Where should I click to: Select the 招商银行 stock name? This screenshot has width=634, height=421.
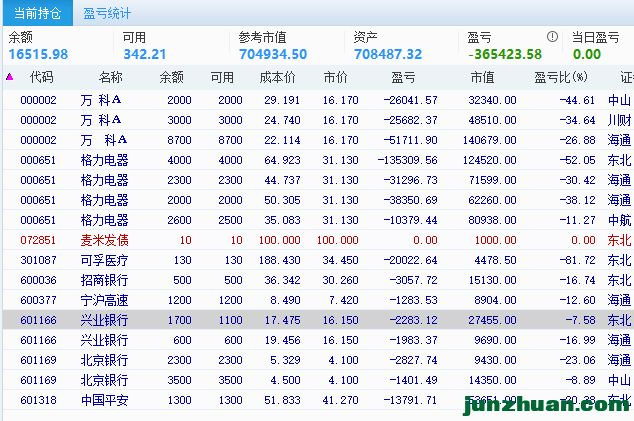coord(104,280)
